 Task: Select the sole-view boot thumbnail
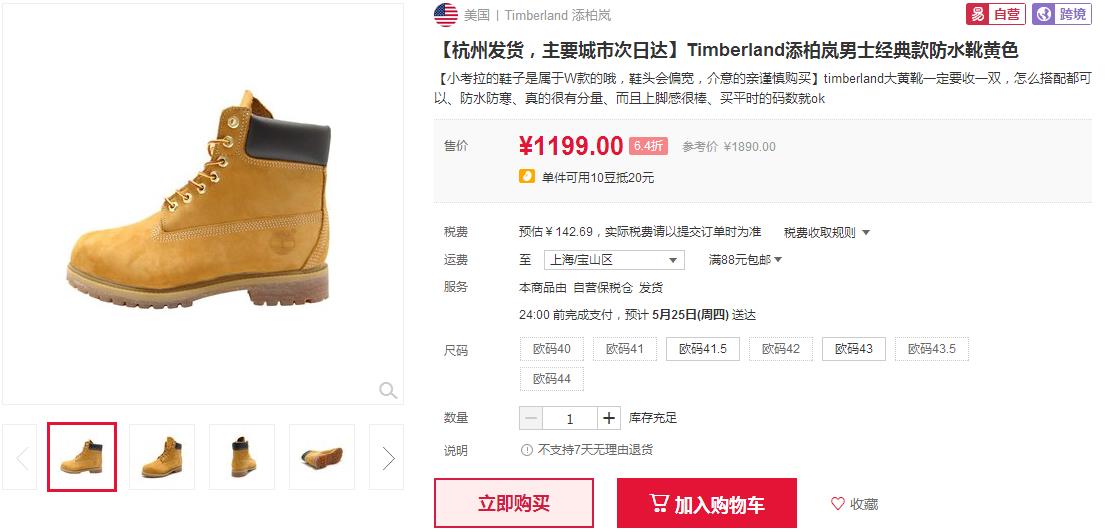[322, 457]
